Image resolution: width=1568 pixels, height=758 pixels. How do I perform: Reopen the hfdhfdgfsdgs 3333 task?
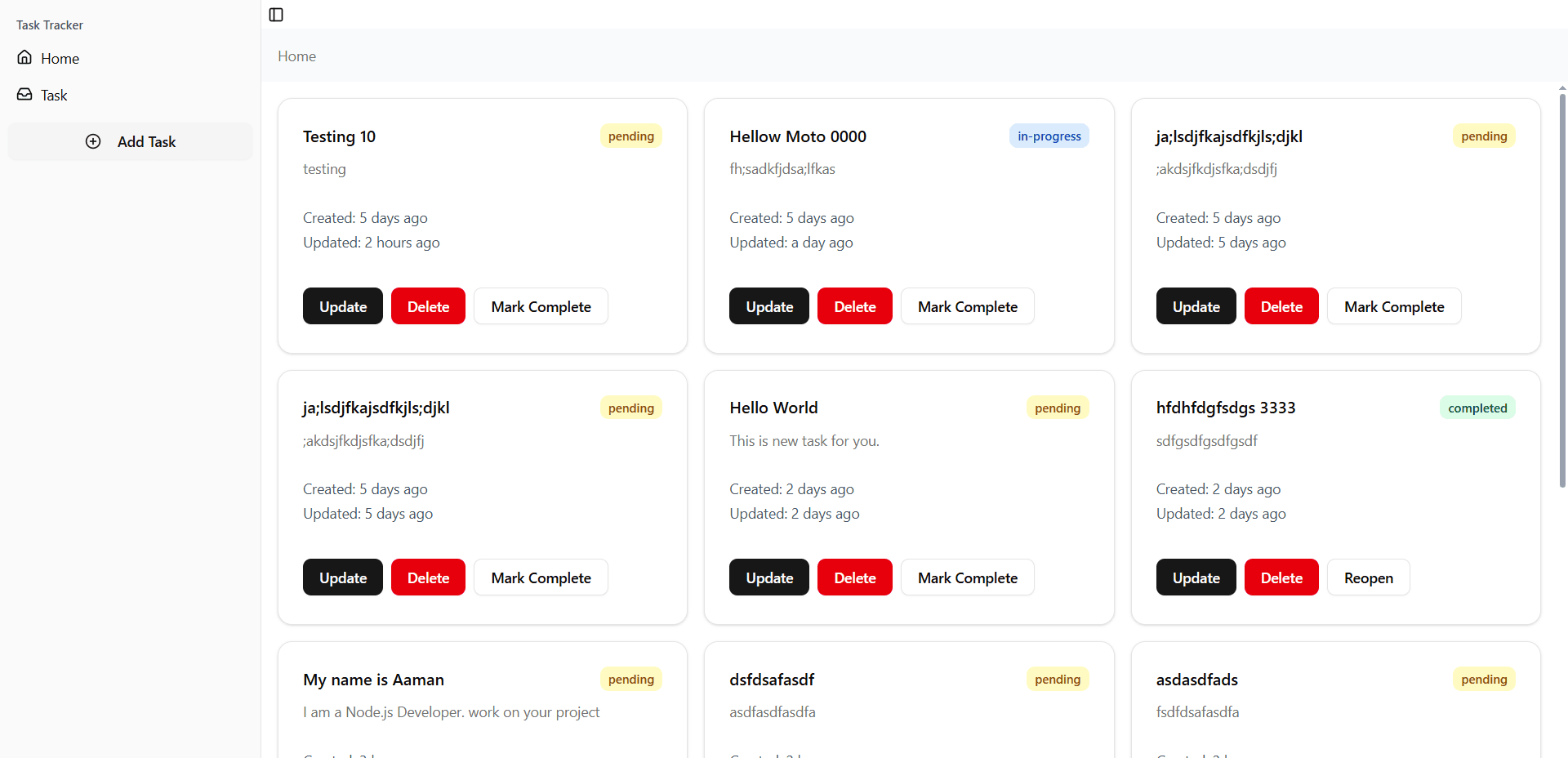(1369, 577)
